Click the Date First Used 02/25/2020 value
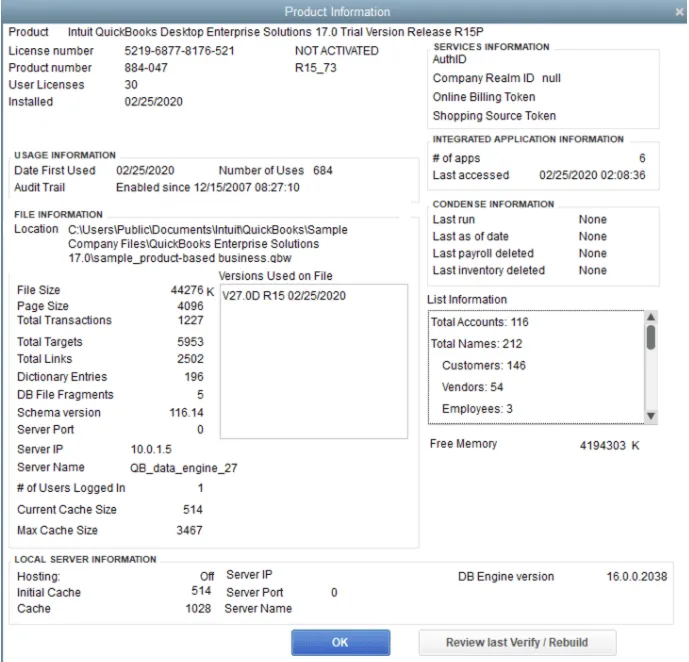This screenshot has height=662, width=689. click(x=145, y=170)
